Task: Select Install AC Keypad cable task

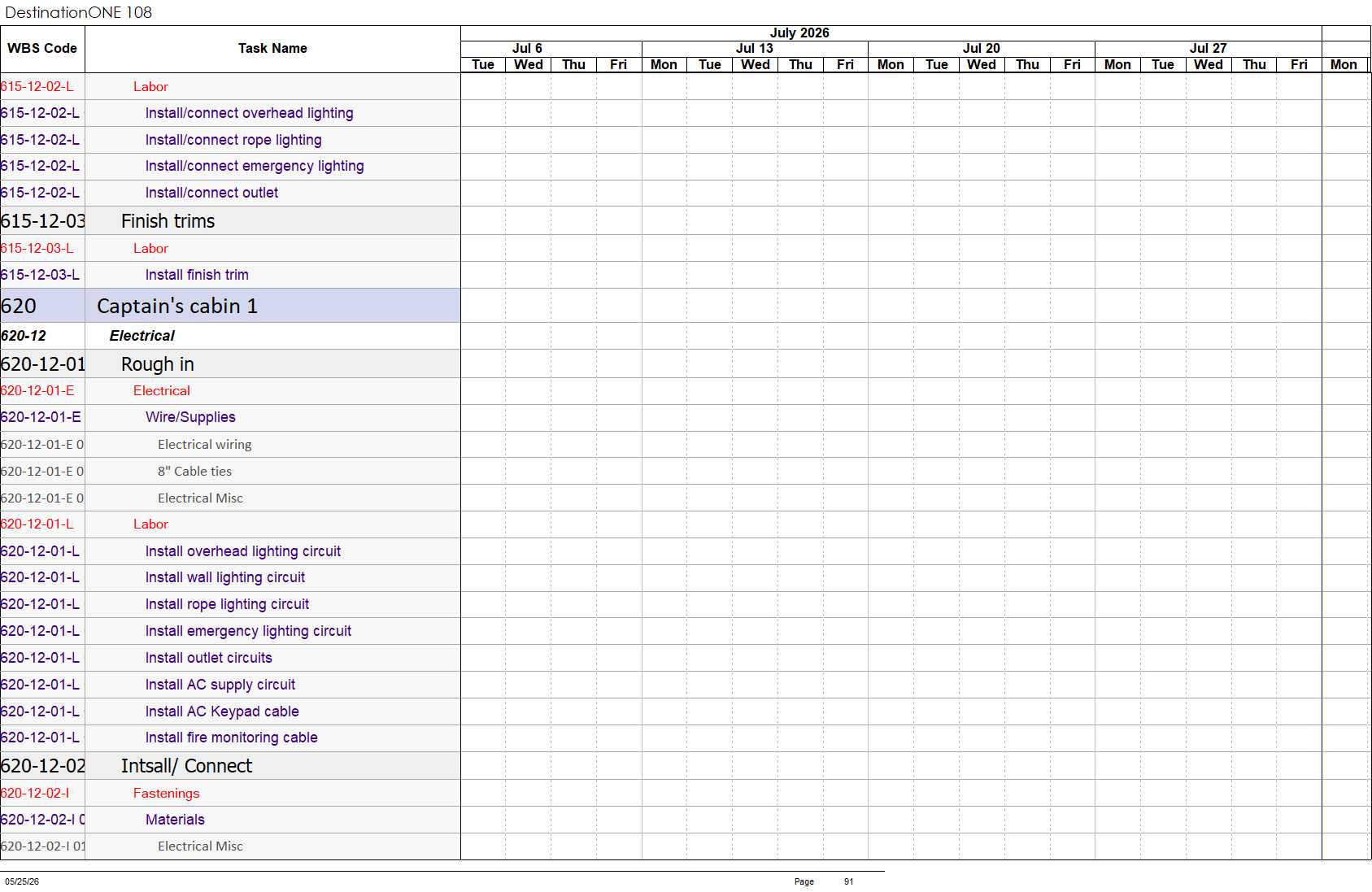Action: click(x=222, y=711)
